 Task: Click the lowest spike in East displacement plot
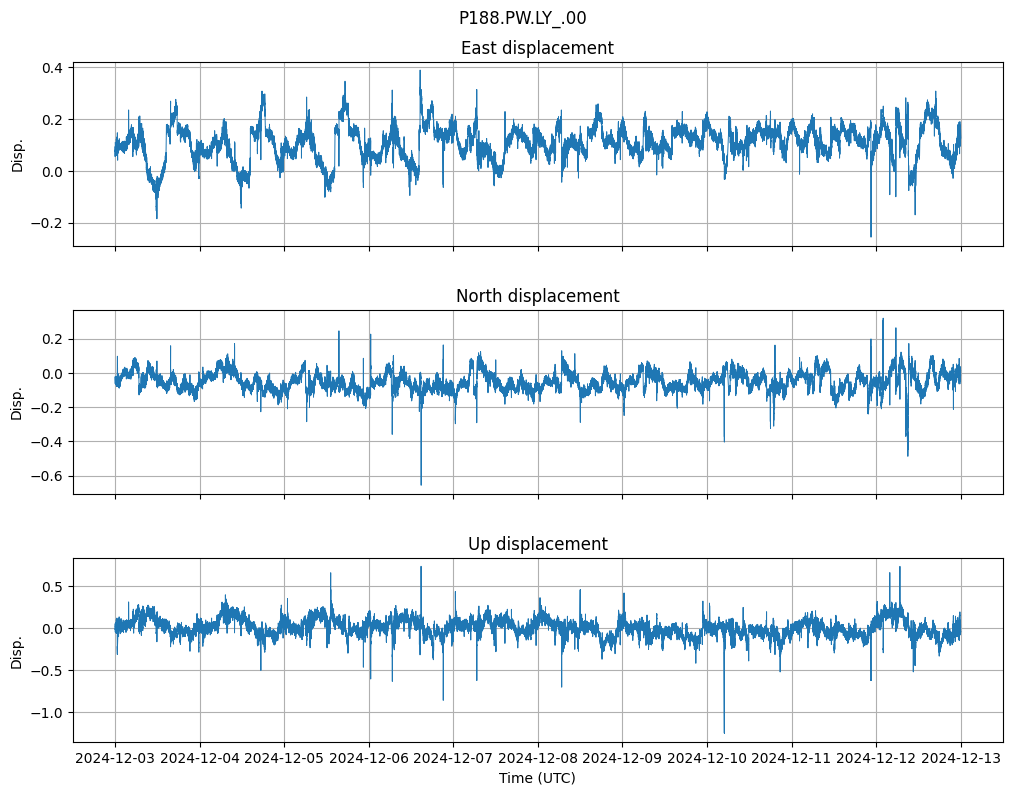tap(870, 236)
